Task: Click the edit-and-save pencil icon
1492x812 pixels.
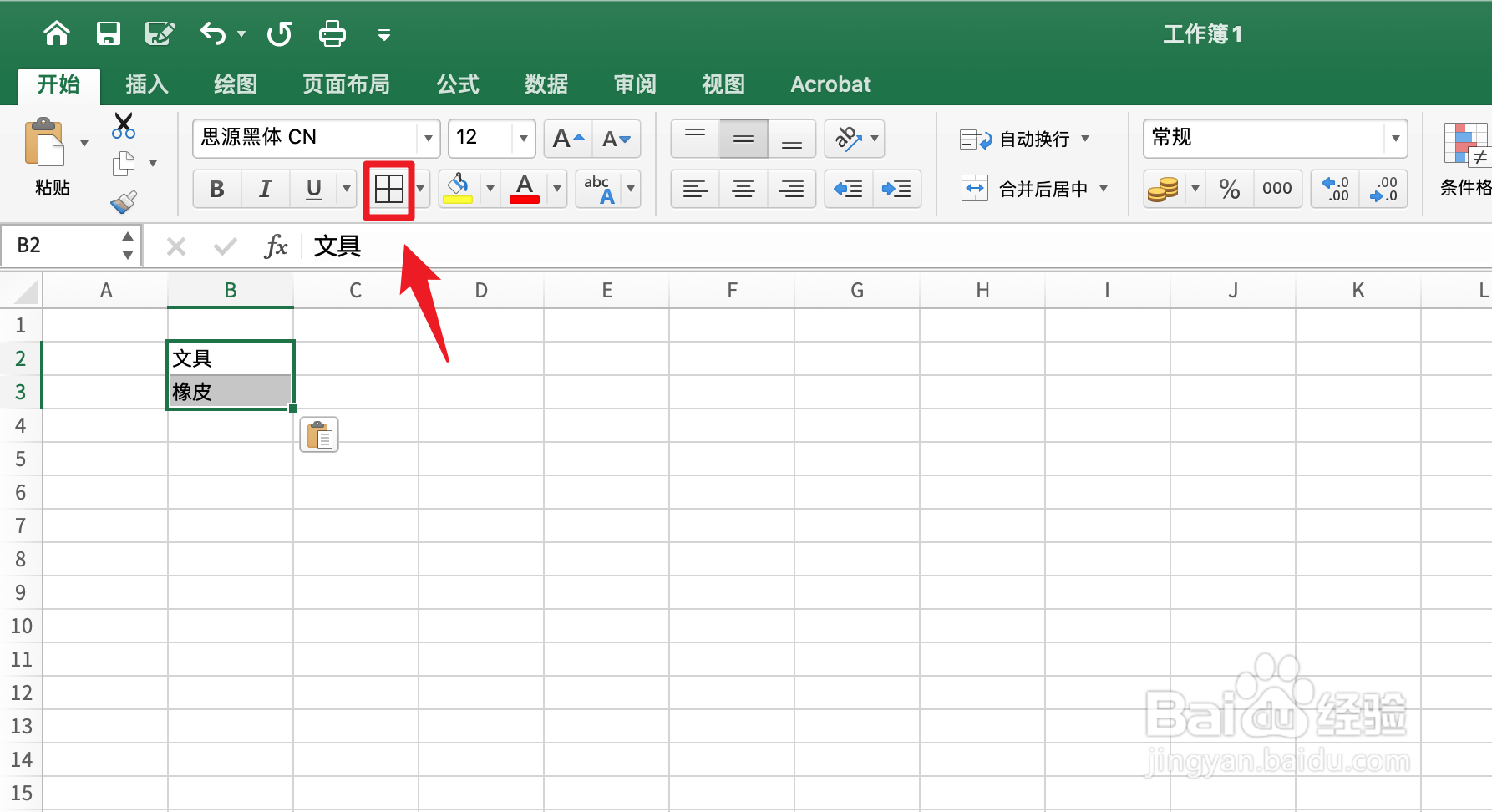Action: coord(160,33)
